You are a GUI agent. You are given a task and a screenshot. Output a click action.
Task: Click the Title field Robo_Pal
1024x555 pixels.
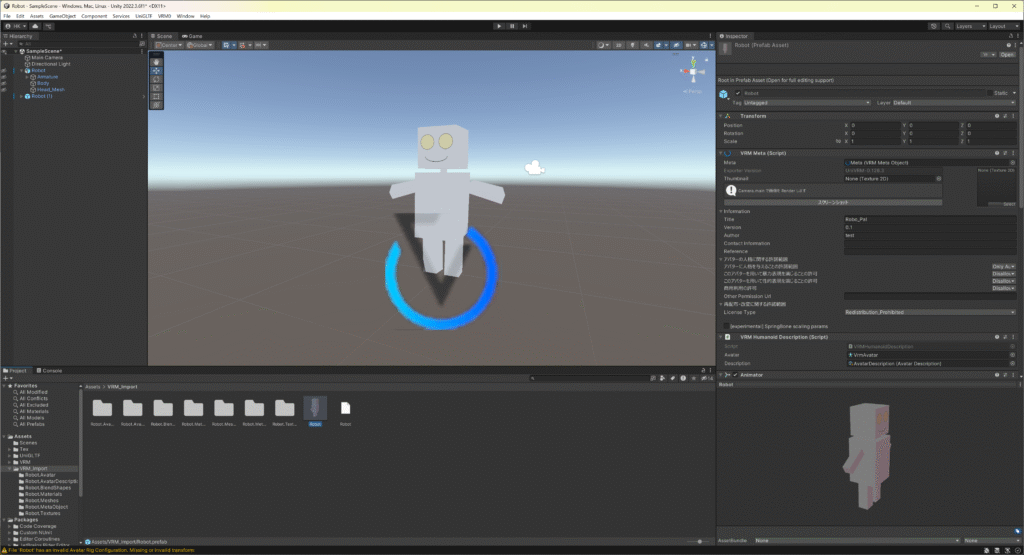pos(929,219)
